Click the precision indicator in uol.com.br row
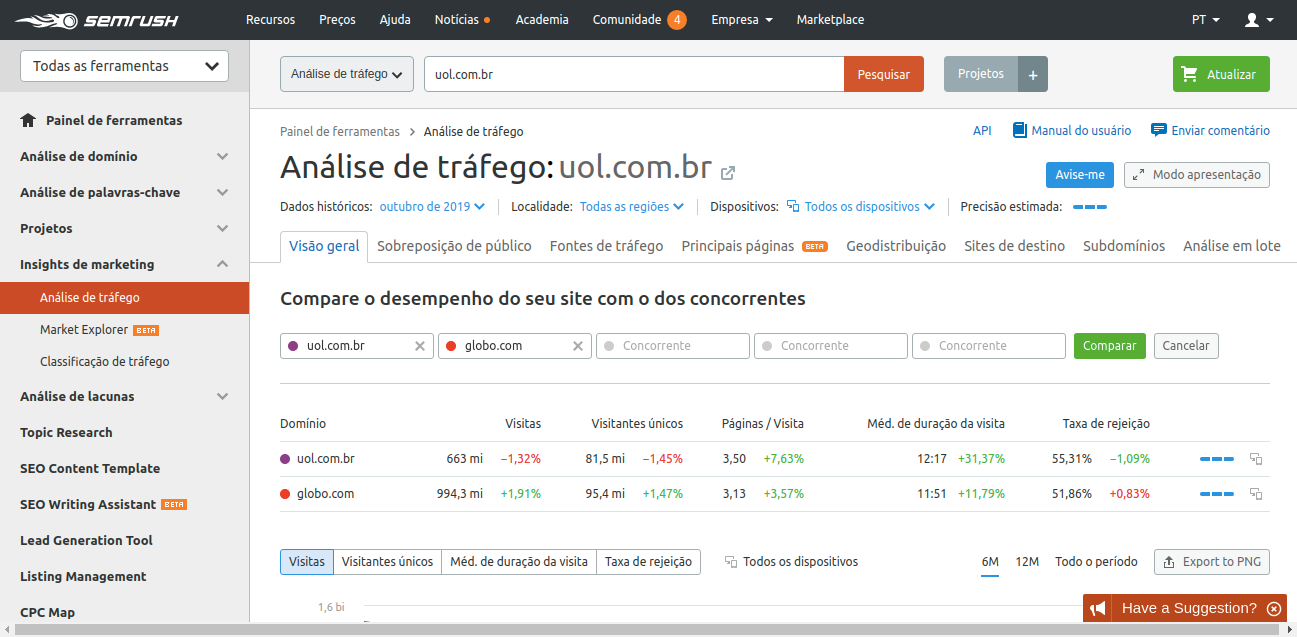Screen dimensions: 1297x637 click(1217, 459)
